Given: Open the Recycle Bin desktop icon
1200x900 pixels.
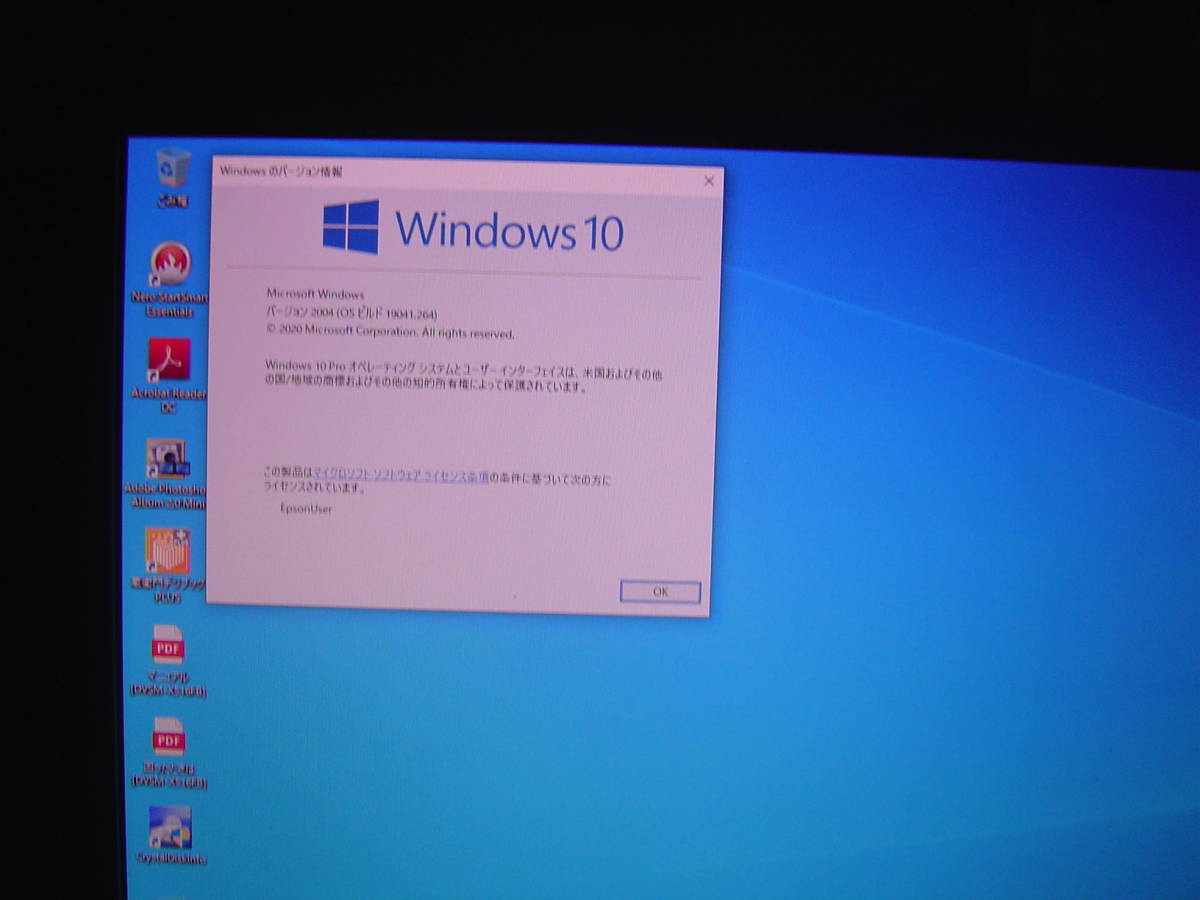Looking at the screenshot, I should tap(172, 177).
